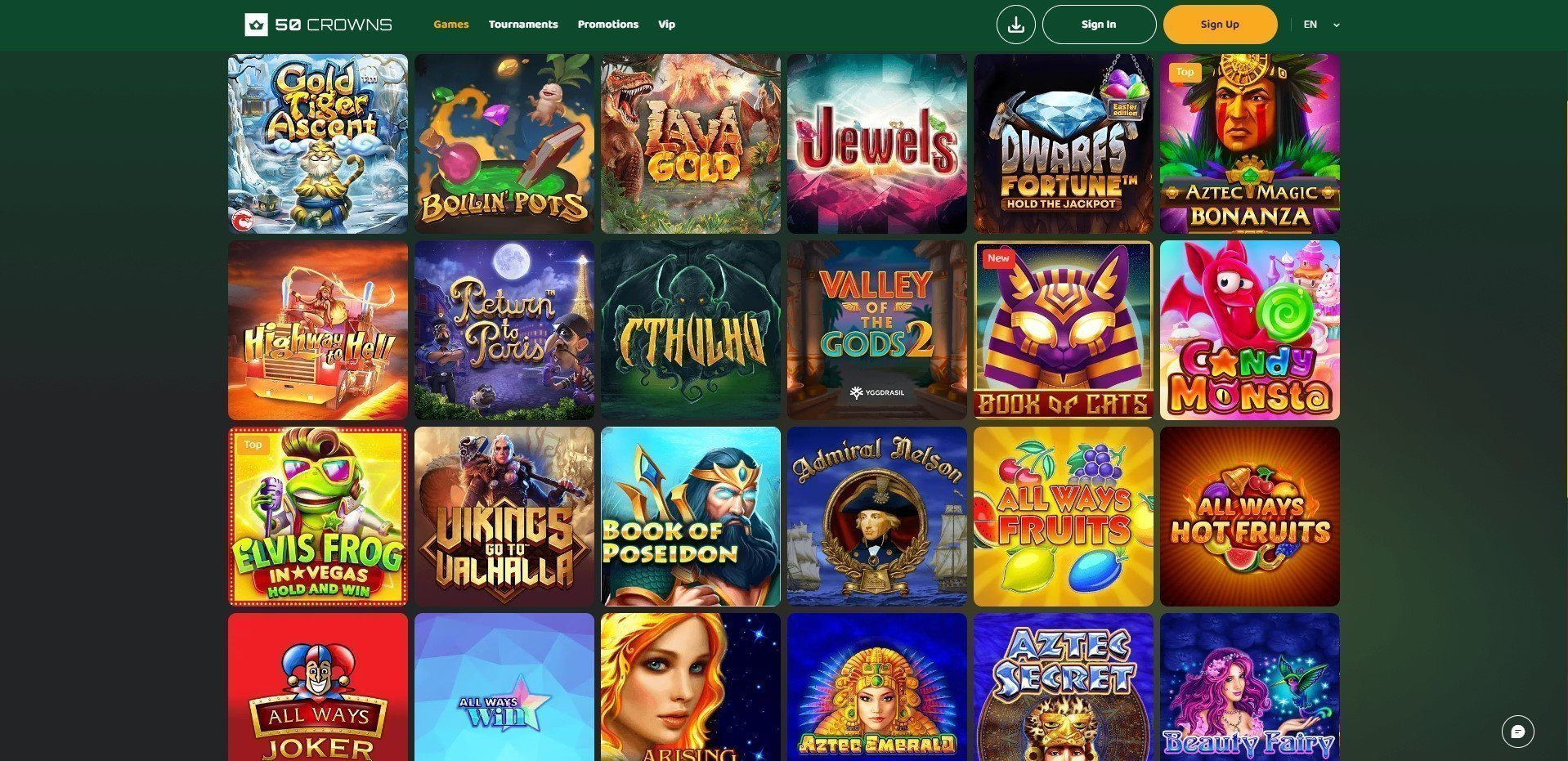The width and height of the screenshot is (1568, 761).
Task: Select Dwarfs Fortune Hold the Jackpot game
Action: coord(1064,144)
